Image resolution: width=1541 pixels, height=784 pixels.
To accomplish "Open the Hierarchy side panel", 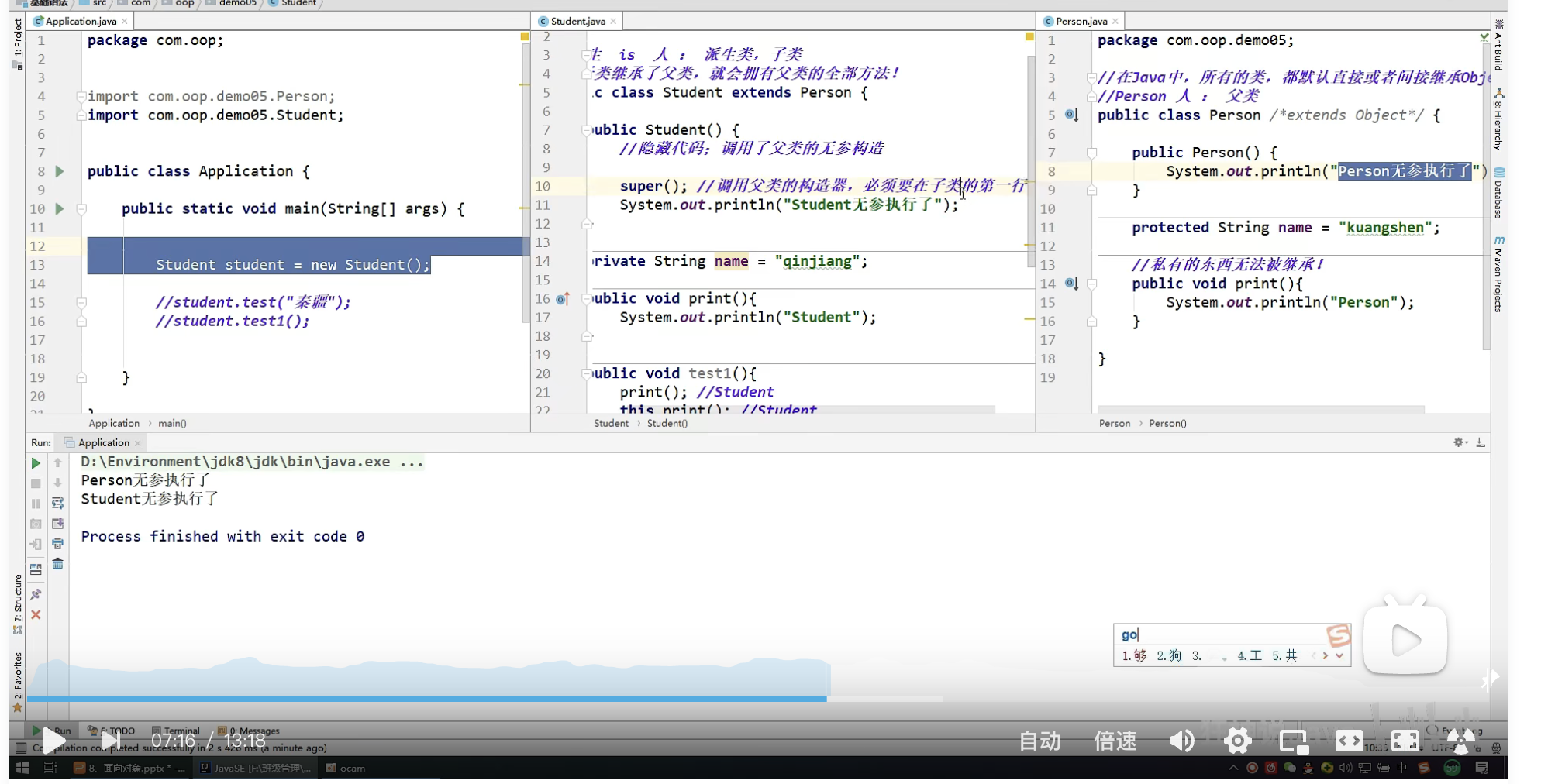I will click(1498, 119).
